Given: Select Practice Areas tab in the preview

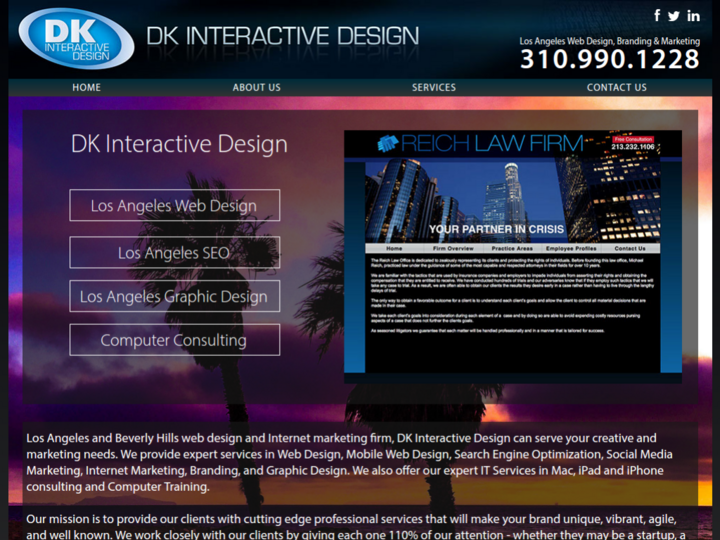Looking at the screenshot, I should point(512,248).
